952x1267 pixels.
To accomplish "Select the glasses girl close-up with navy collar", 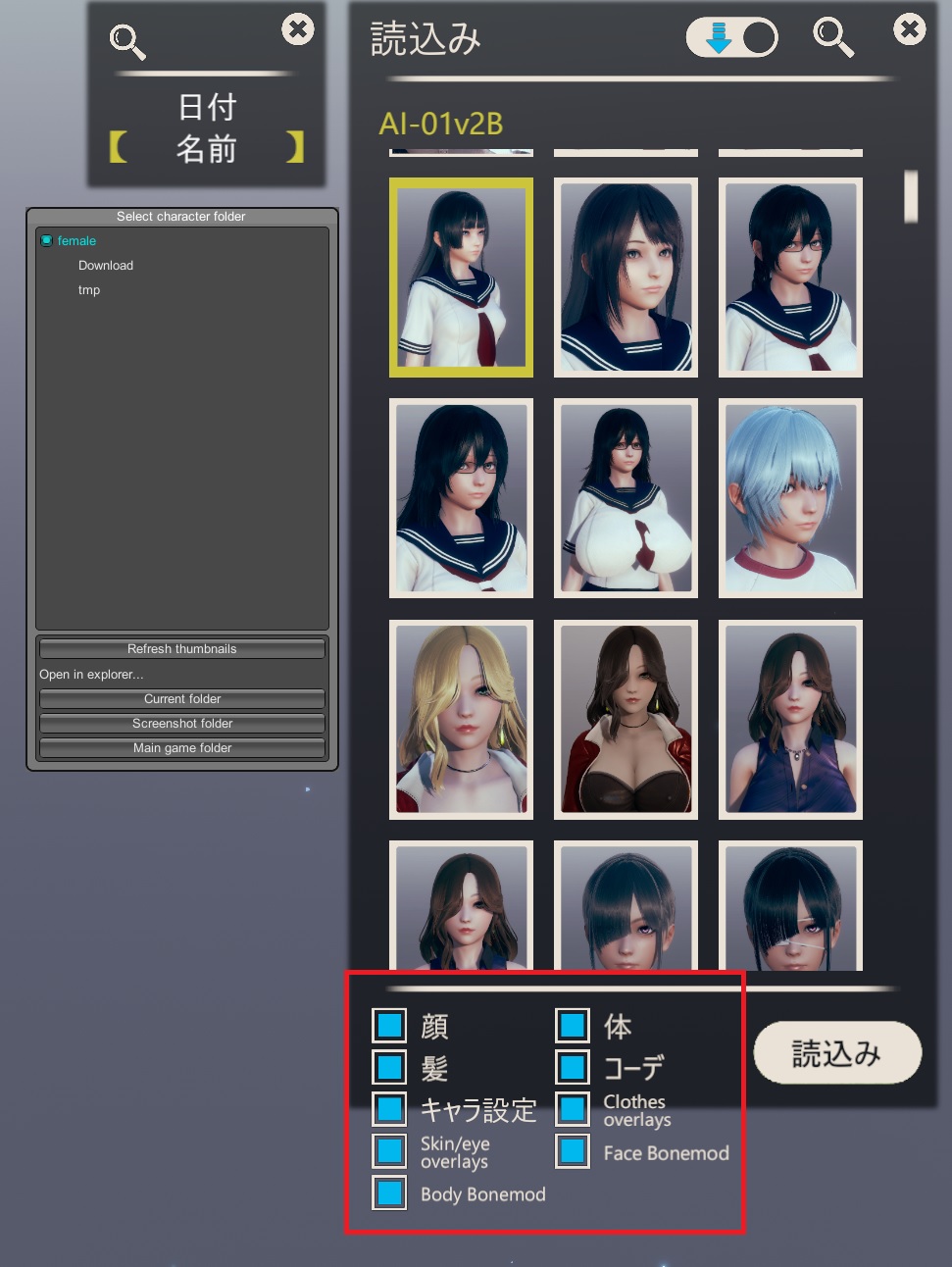I will (x=461, y=498).
